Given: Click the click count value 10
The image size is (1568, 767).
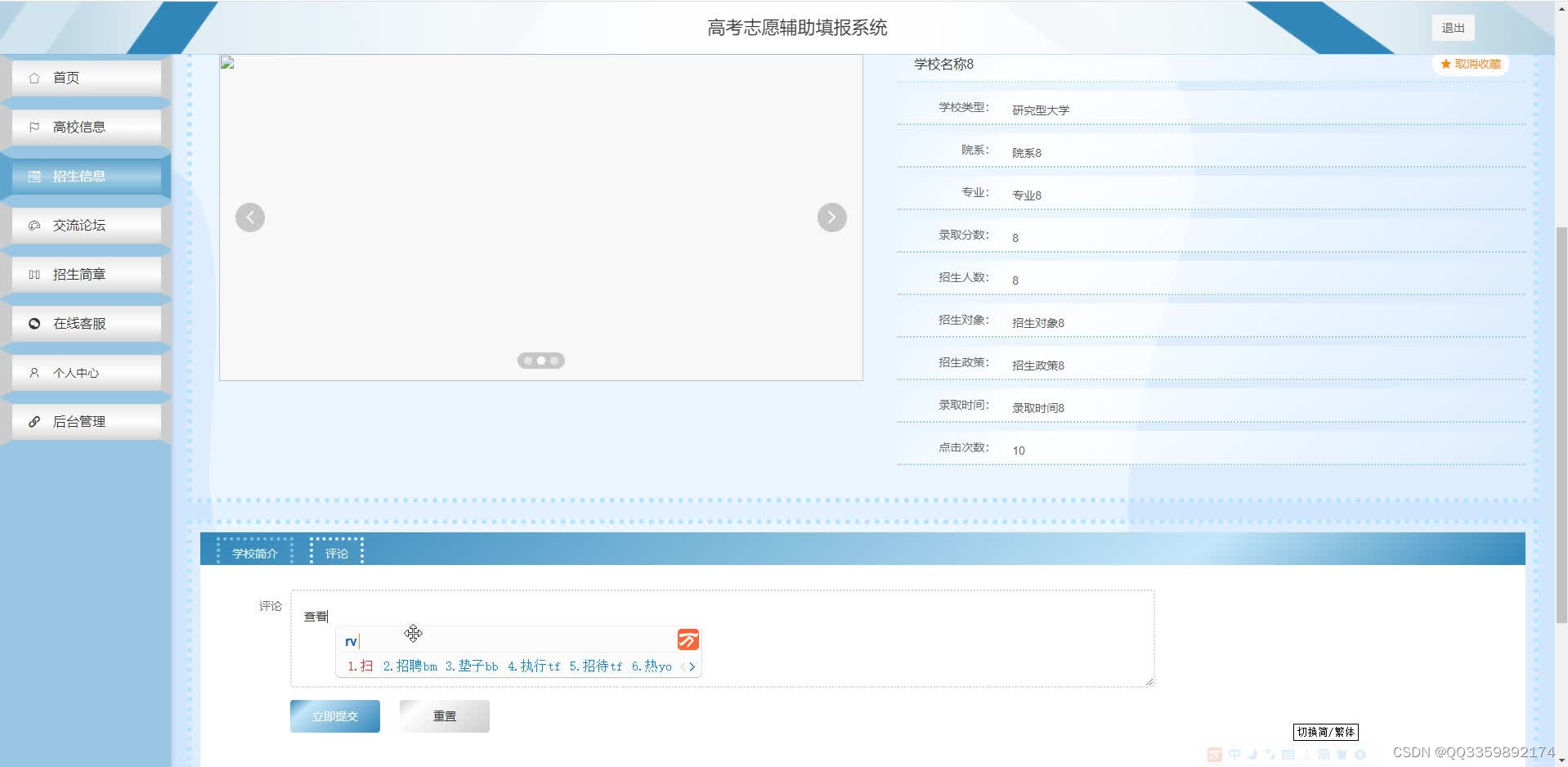Looking at the screenshot, I should [x=1019, y=450].
